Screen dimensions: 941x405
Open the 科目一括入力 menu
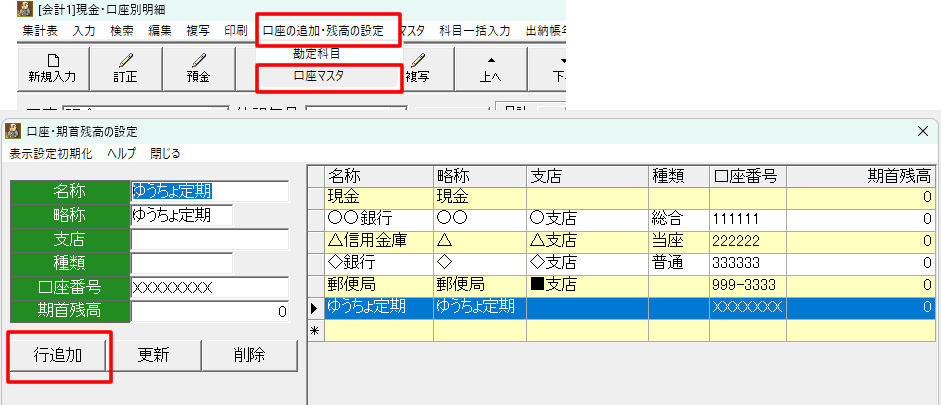click(x=475, y=31)
